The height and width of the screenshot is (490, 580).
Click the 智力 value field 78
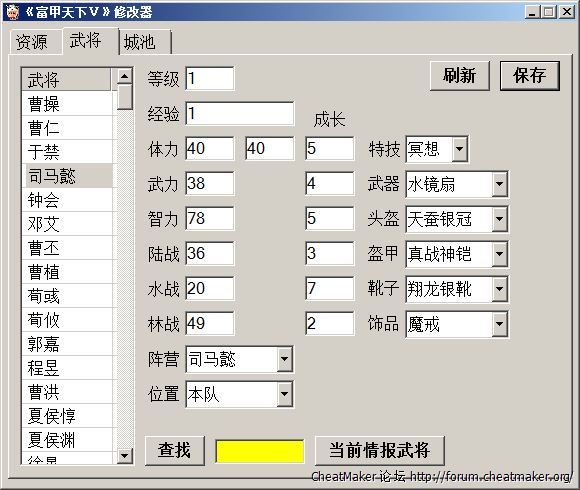210,219
